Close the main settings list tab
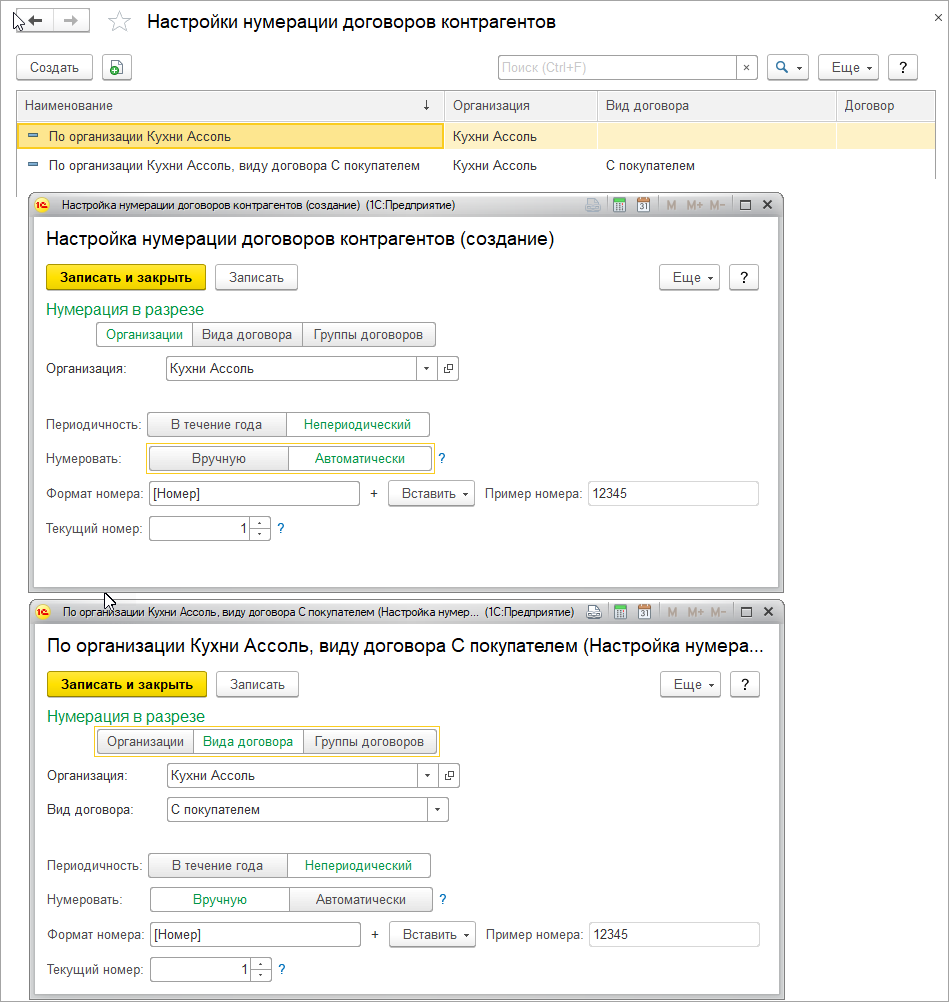 click(938, 17)
